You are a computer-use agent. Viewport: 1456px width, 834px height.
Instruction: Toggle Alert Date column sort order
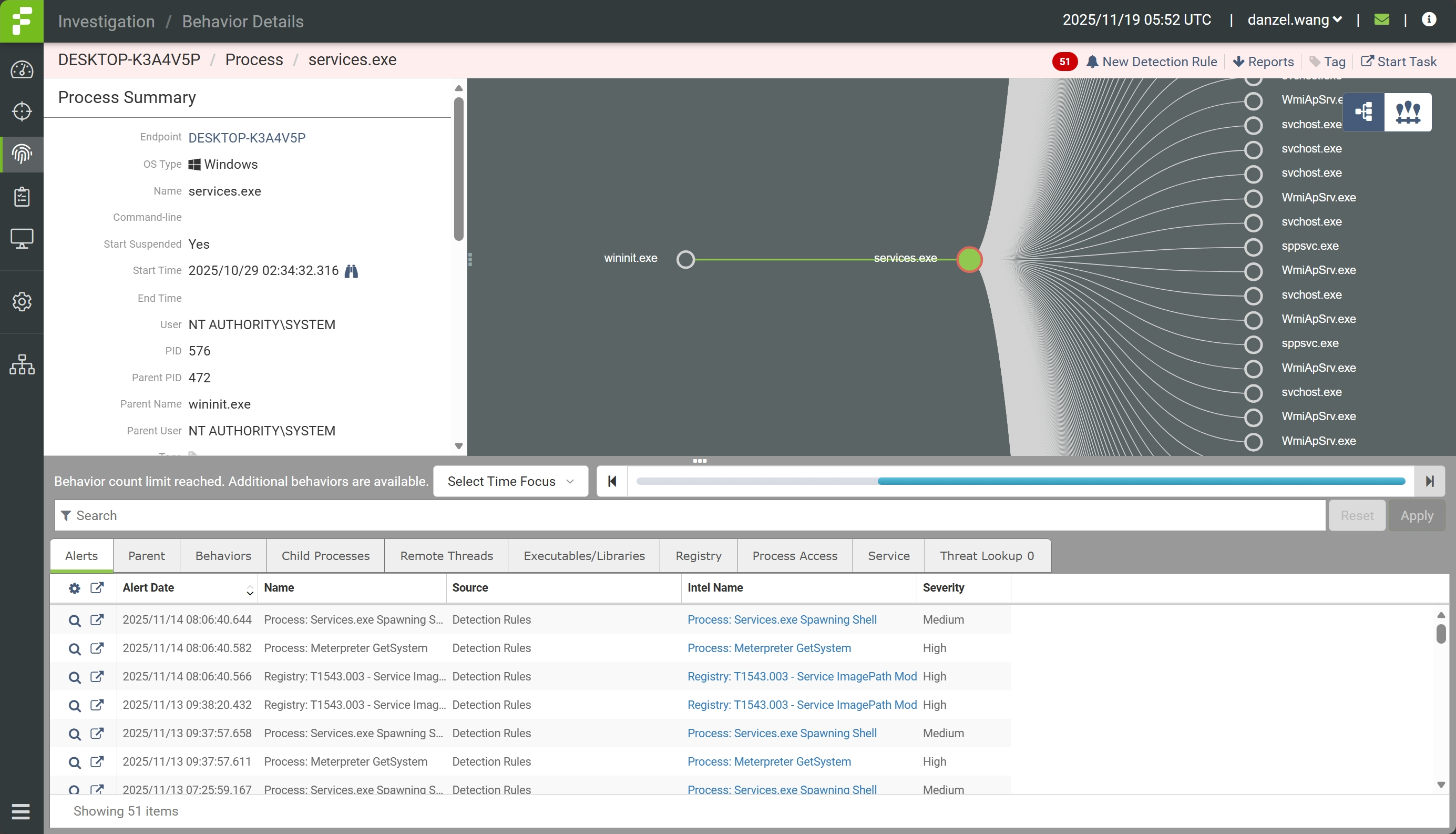pyautogui.click(x=250, y=590)
